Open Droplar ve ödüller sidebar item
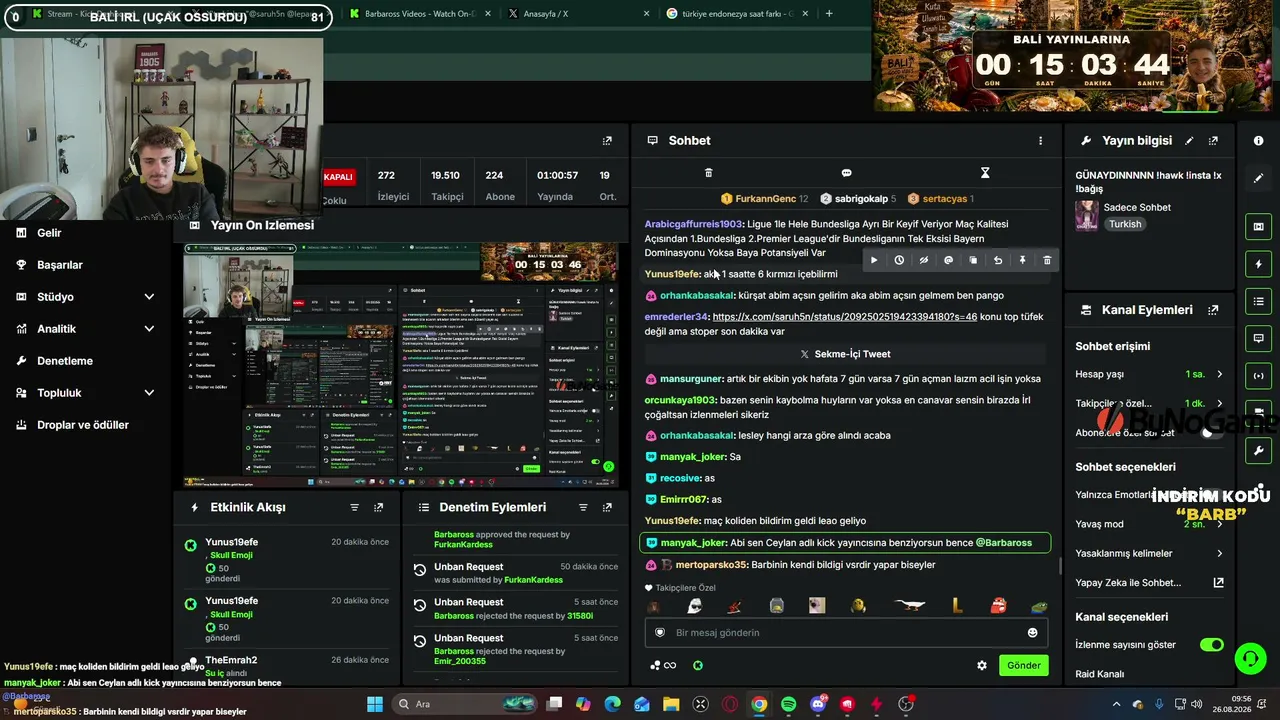 coord(82,425)
